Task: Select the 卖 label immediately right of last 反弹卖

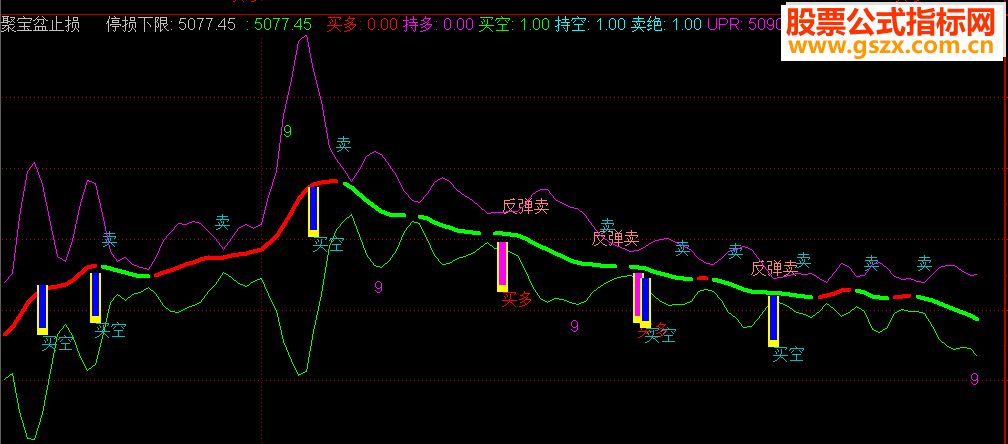Action: pos(804,260)
